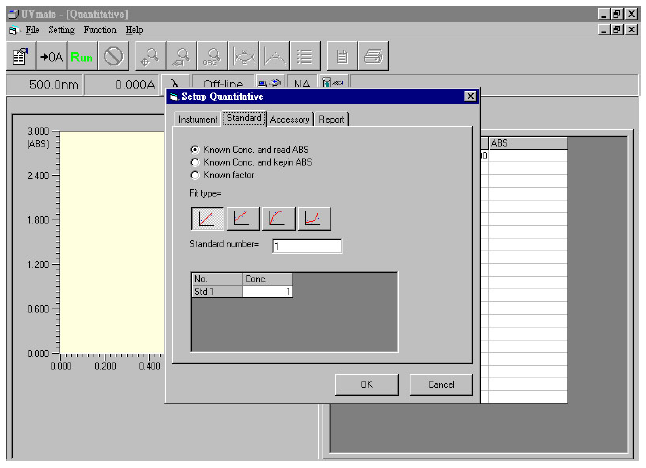646x468 pixels.
Task: Click the printer icon in toolbar
Action: pos(373,57)
